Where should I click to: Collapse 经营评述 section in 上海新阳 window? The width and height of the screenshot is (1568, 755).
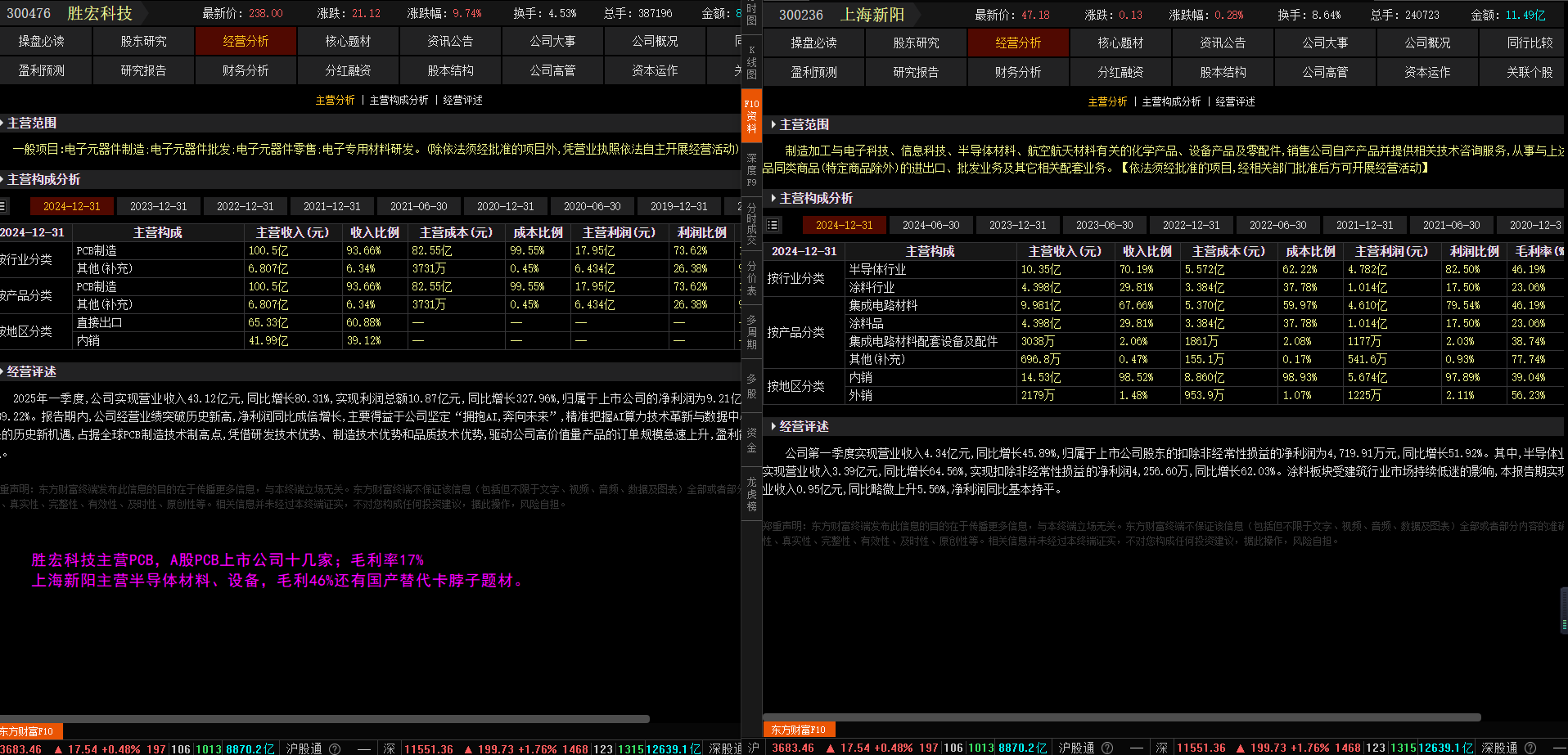[773, 426]
